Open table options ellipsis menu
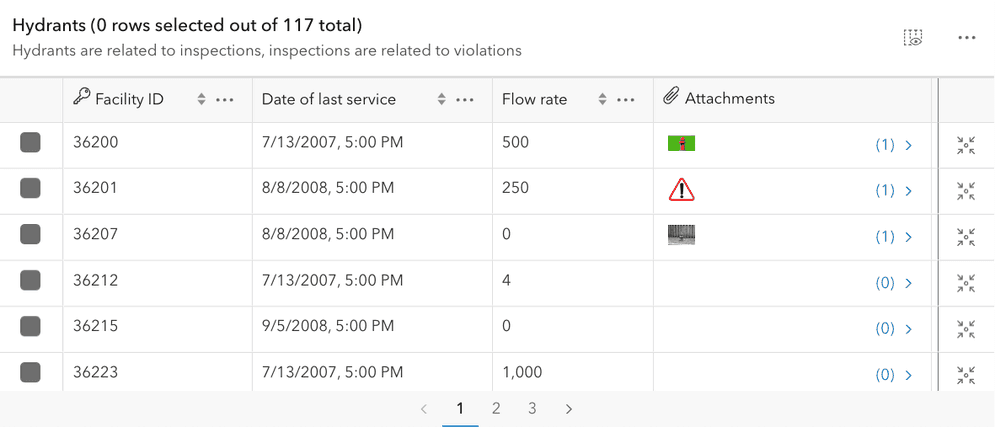Image resolution: width=995 pixels, height=427 pixels. [966, 37]
